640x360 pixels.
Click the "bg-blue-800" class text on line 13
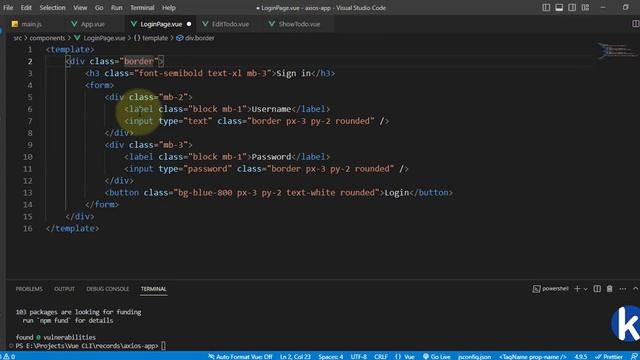(205, 193)
